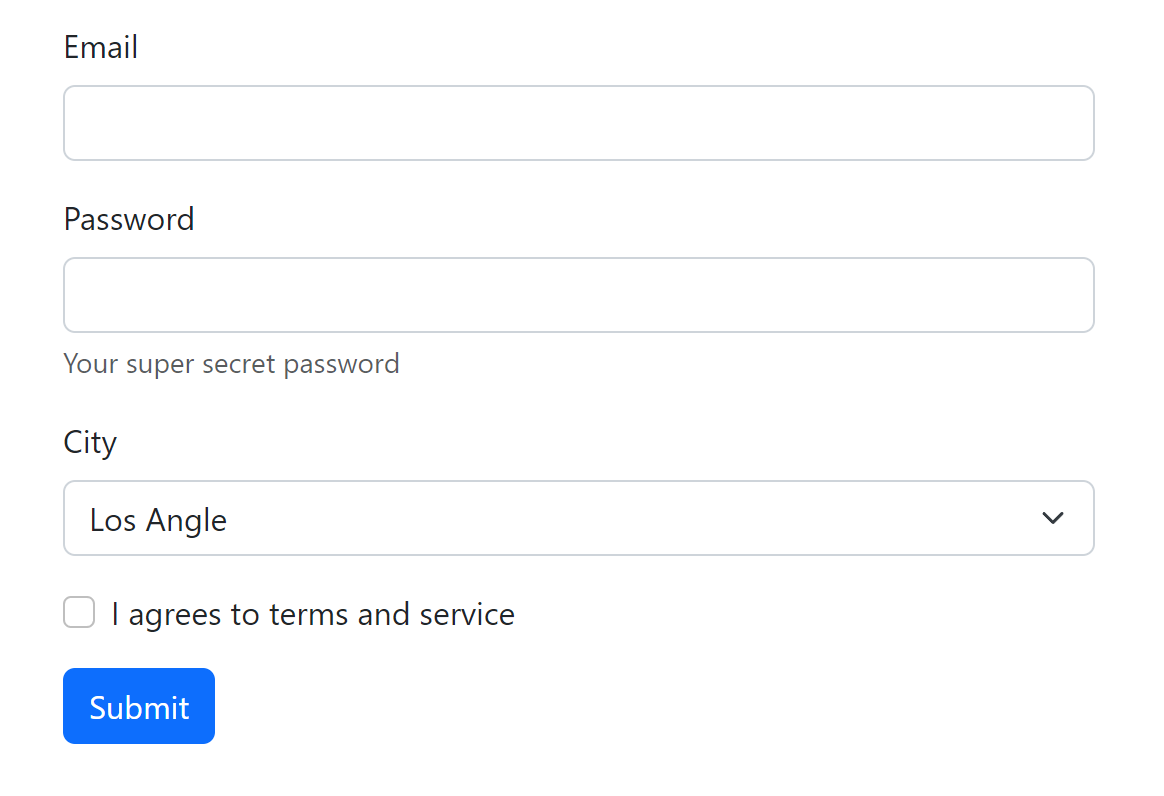The width and height of the screenshot is (1164, 796).
Task: Open the City dropdown showing Los Angle
Action: 578,518
